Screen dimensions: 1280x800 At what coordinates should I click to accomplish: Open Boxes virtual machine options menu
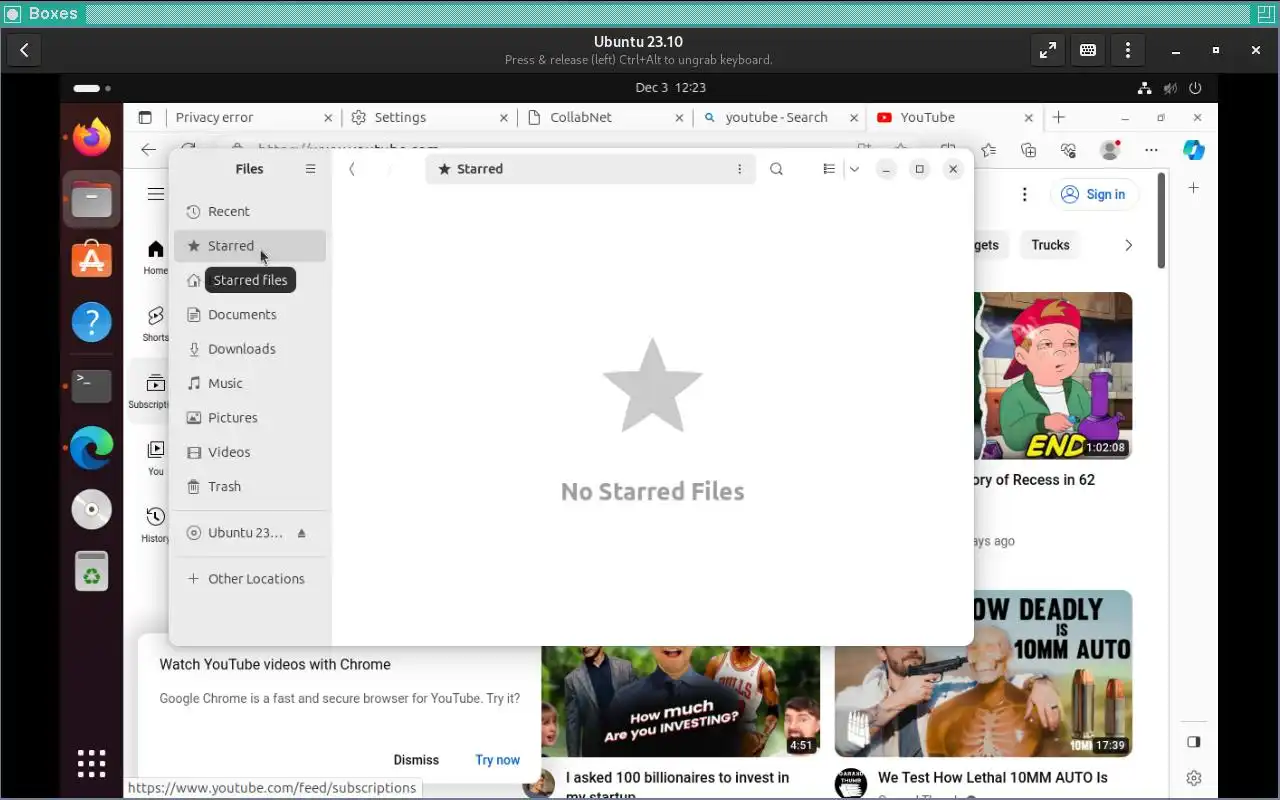[x=1128, y=50]
